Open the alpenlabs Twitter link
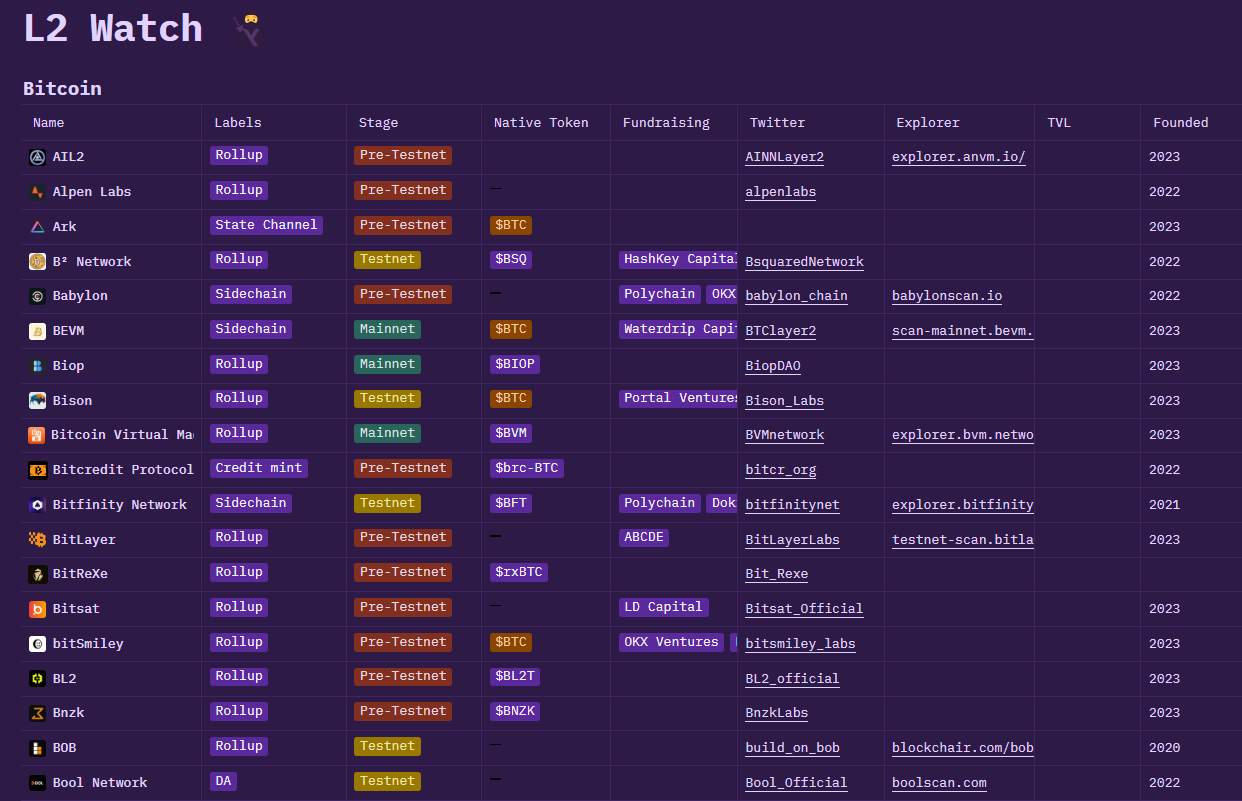This screenshot has height=801, width=1242. [780, 192]
